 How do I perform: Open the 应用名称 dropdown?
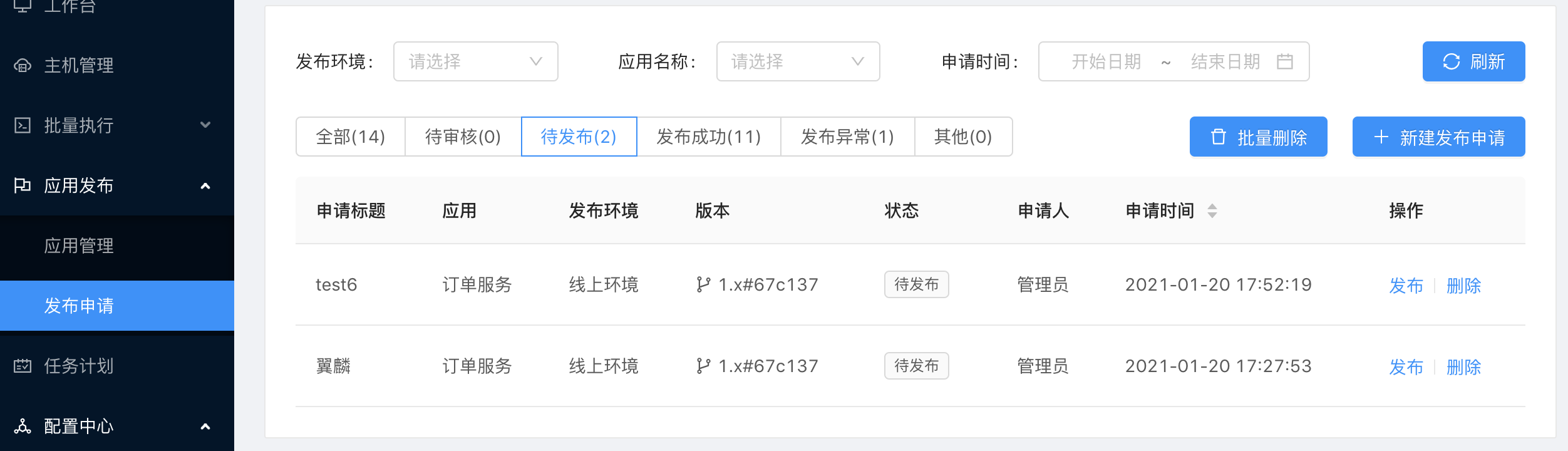pos(798,61)
